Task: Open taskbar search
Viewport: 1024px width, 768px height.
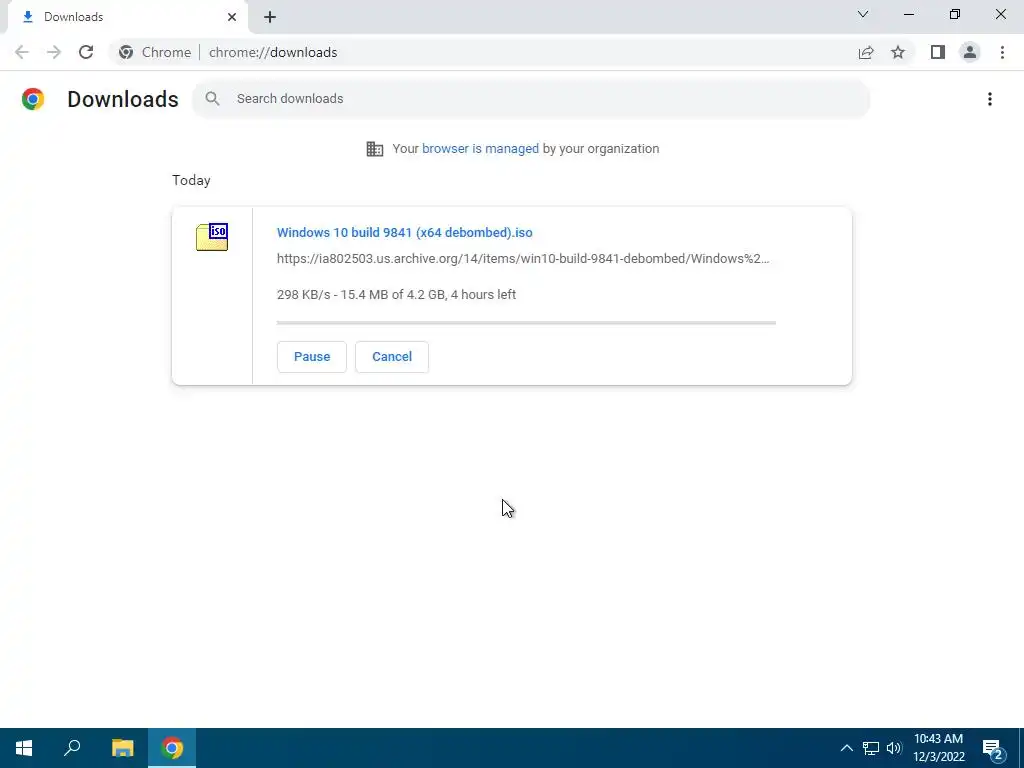Action: pyautogui.click(x=72, y=748)
